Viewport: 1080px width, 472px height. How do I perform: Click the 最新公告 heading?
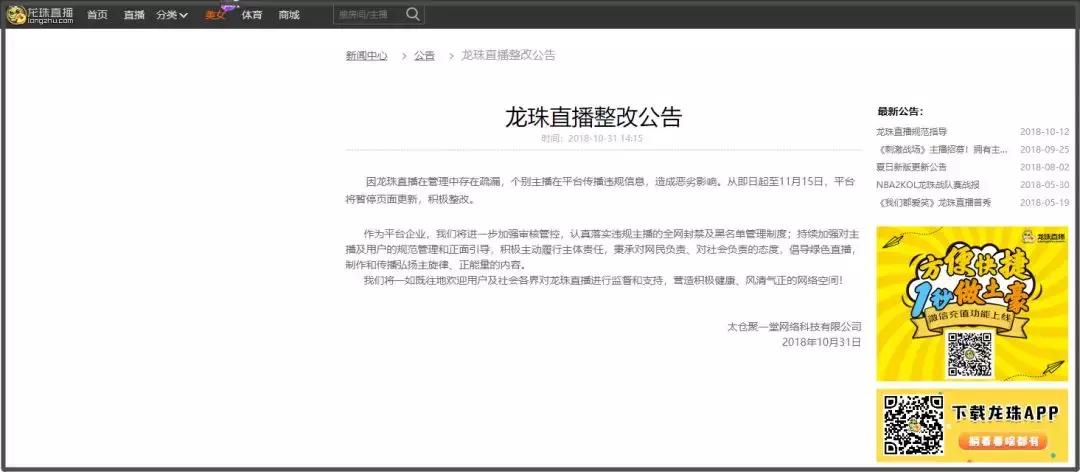tap(900, 112)
